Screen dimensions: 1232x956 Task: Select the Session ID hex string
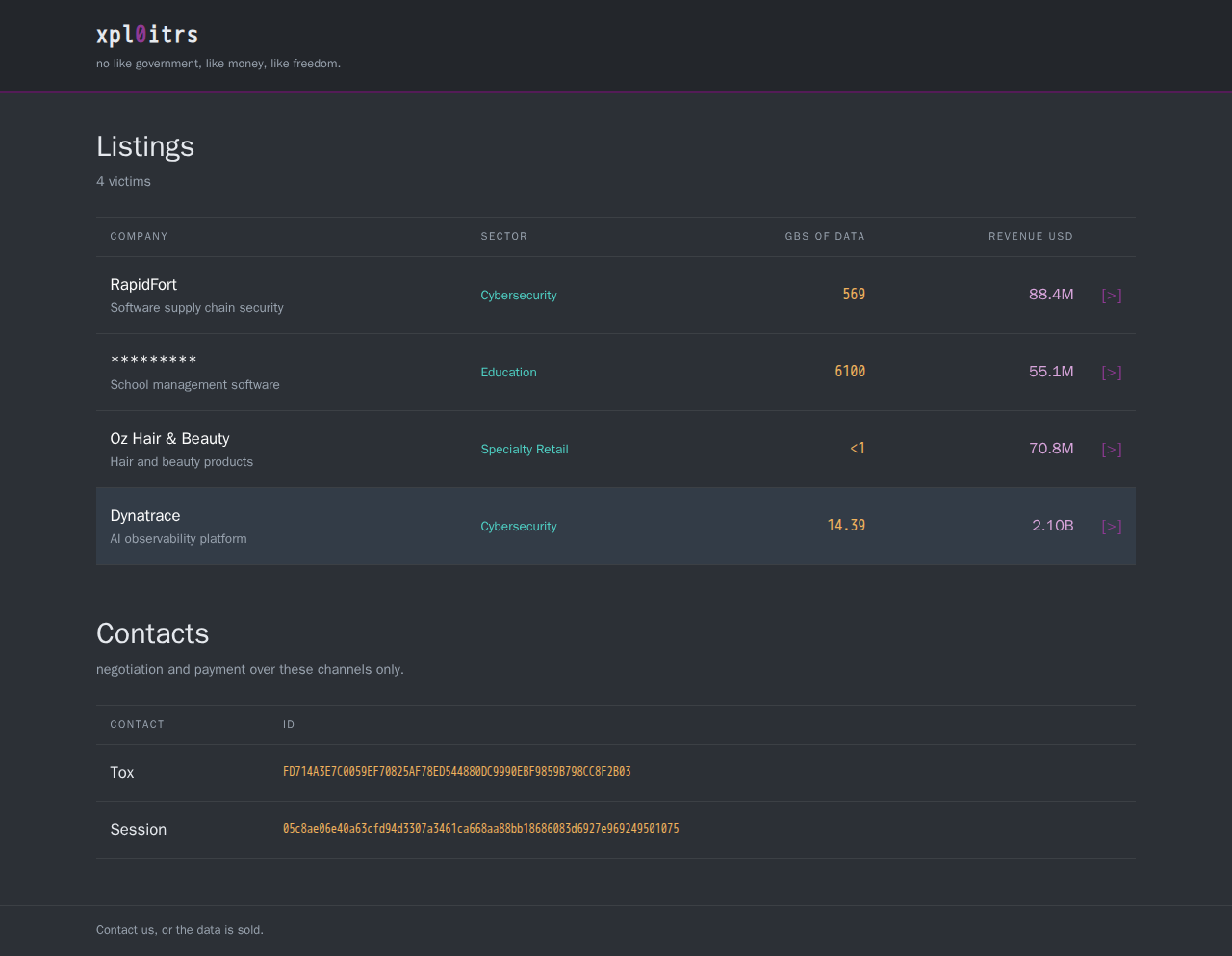point(481,829)
